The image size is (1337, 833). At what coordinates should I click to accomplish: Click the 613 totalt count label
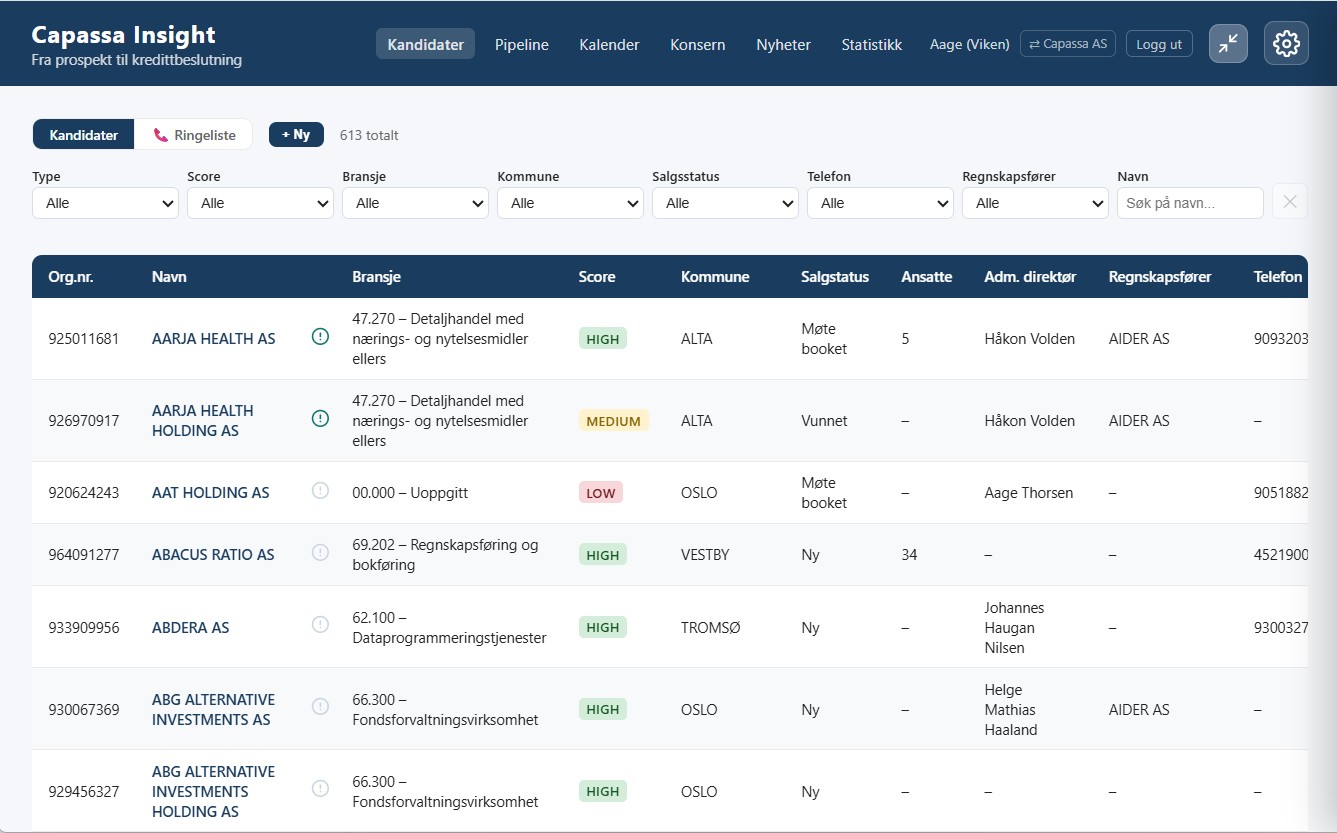pyautogui.click(x=369, y=135)
